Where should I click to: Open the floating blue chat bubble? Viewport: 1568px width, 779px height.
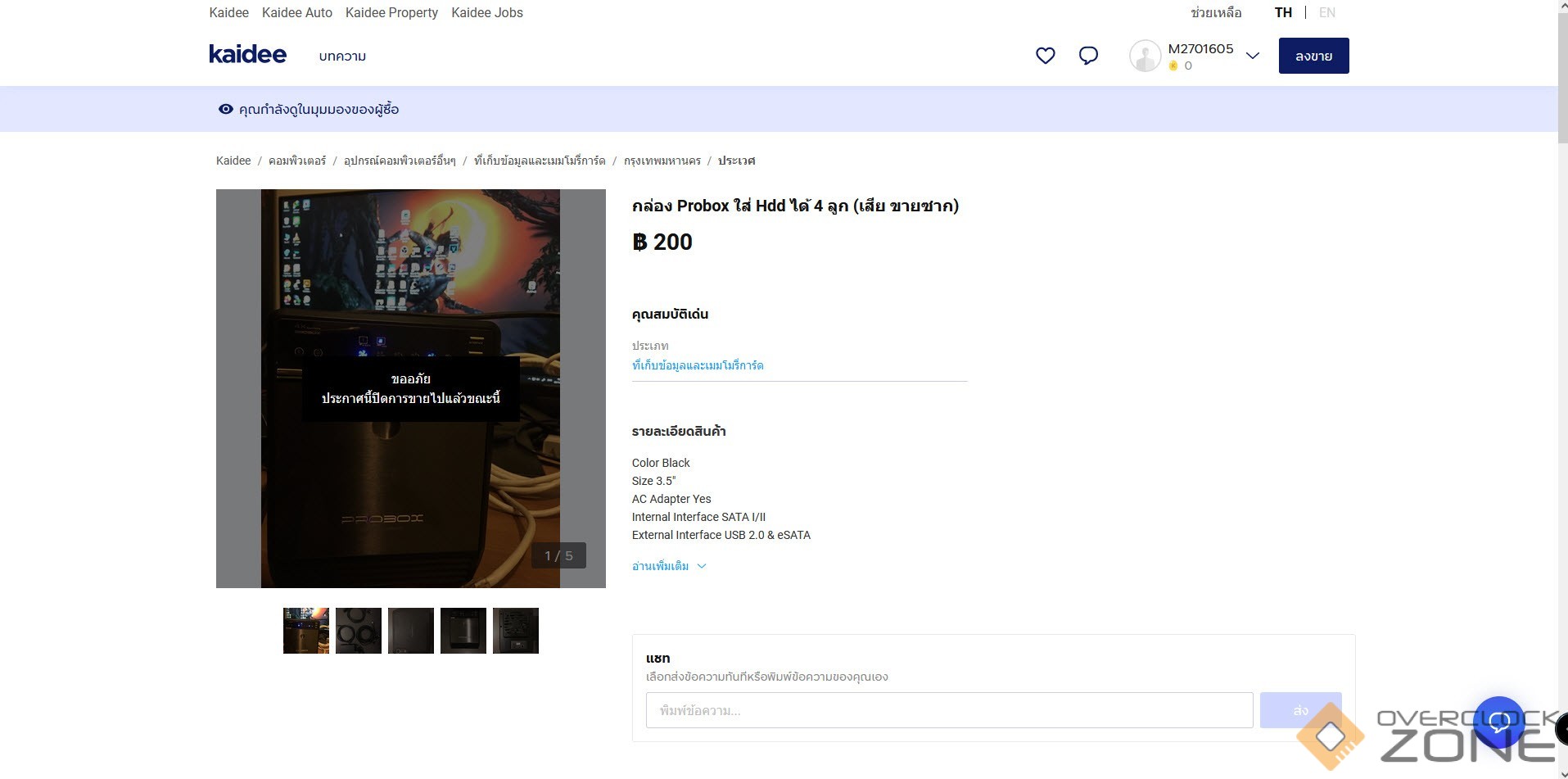(x=1498, y=722)
